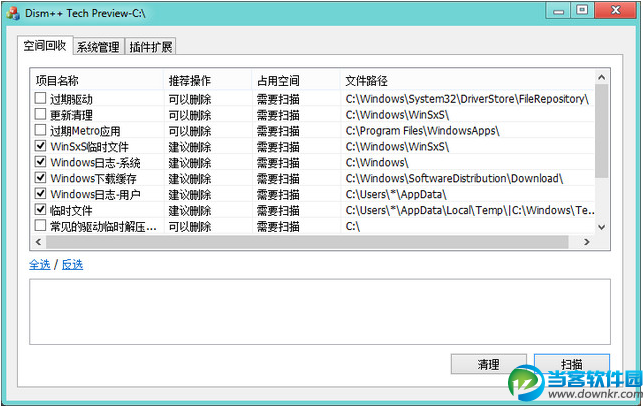Image resolution: width=644 pixels, height=408 pixels.
Task: Tick the 更新清理 checkbox
Action: click(40, 114)
